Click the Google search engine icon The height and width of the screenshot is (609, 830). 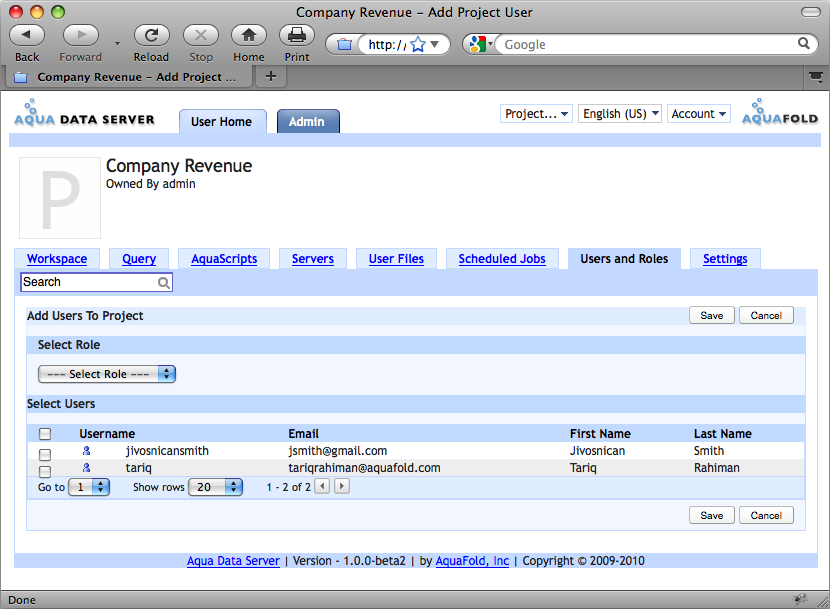click(x=477, y=44)
